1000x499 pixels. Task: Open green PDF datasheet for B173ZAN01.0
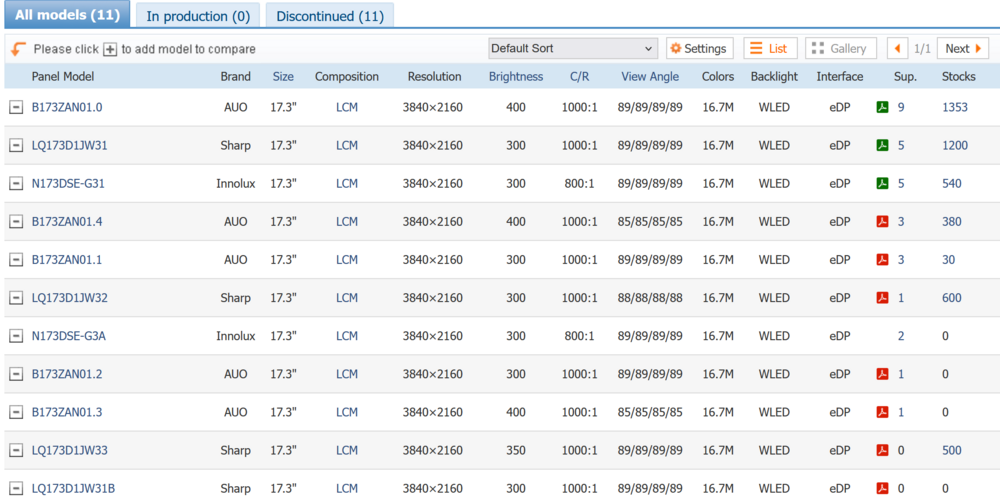pos(882,107)
